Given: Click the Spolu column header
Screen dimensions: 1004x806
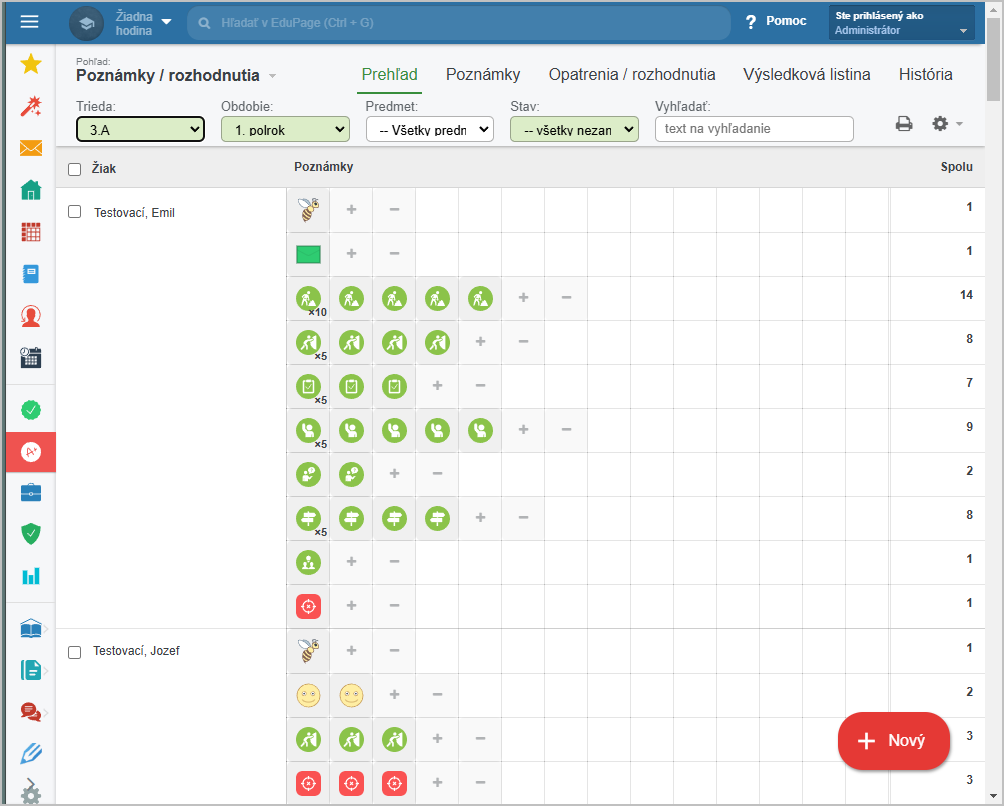Looking at the screenshot, I should pyautogui.click(x=957, y=167).
